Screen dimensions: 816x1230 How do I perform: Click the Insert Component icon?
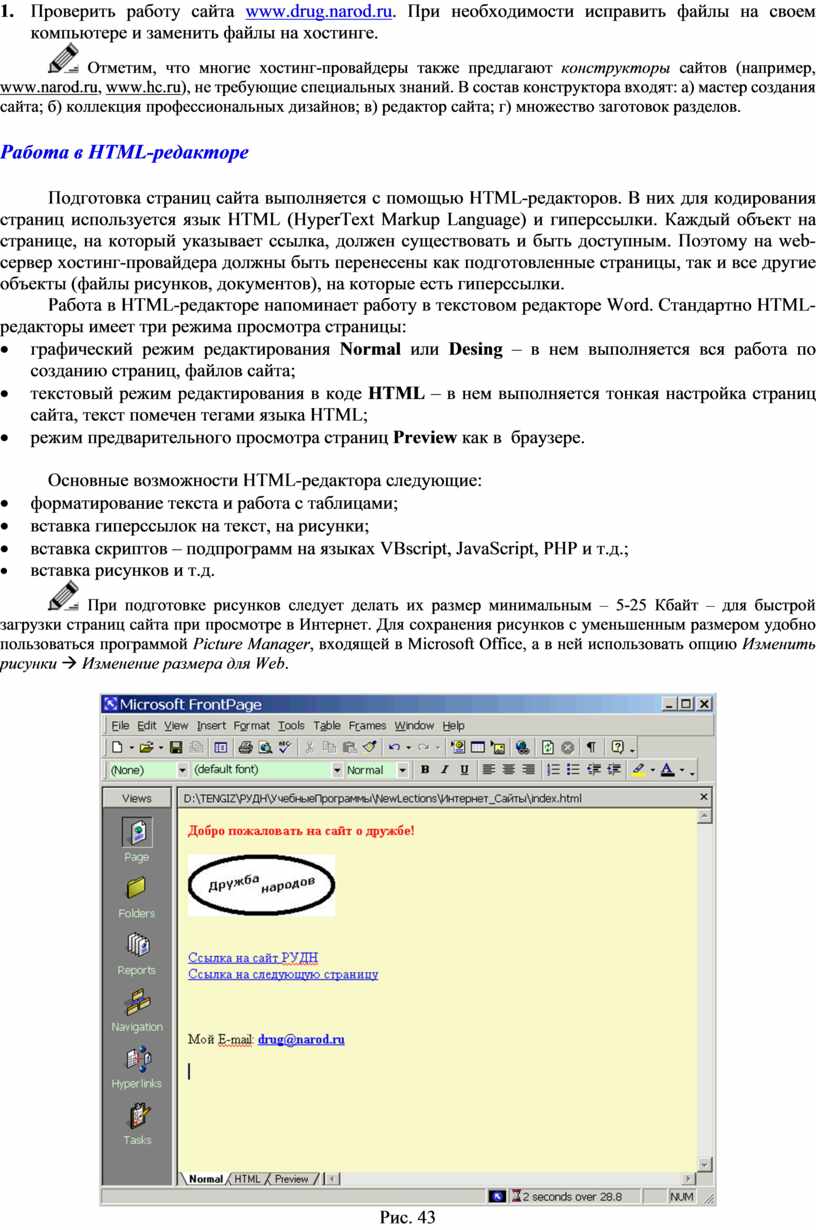458,747
